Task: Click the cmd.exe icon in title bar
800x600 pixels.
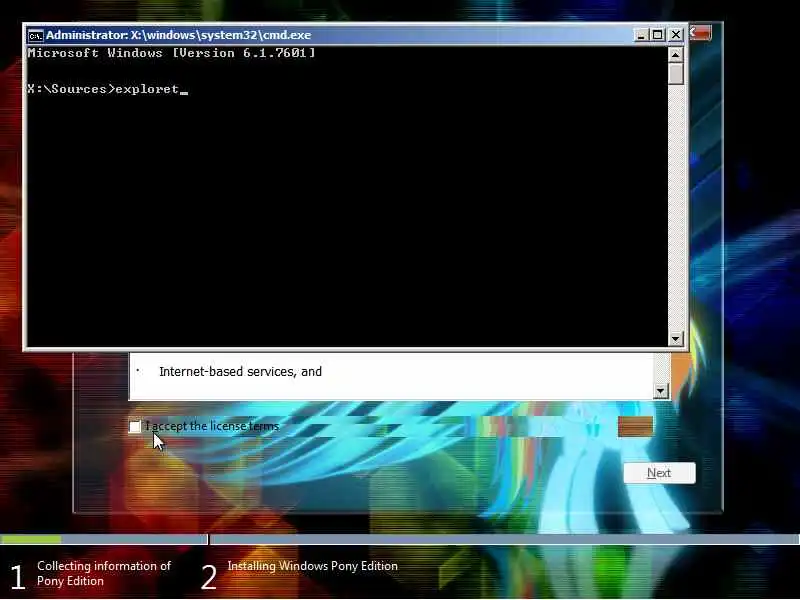Action: pyautogui.click(x=36, y=35)
